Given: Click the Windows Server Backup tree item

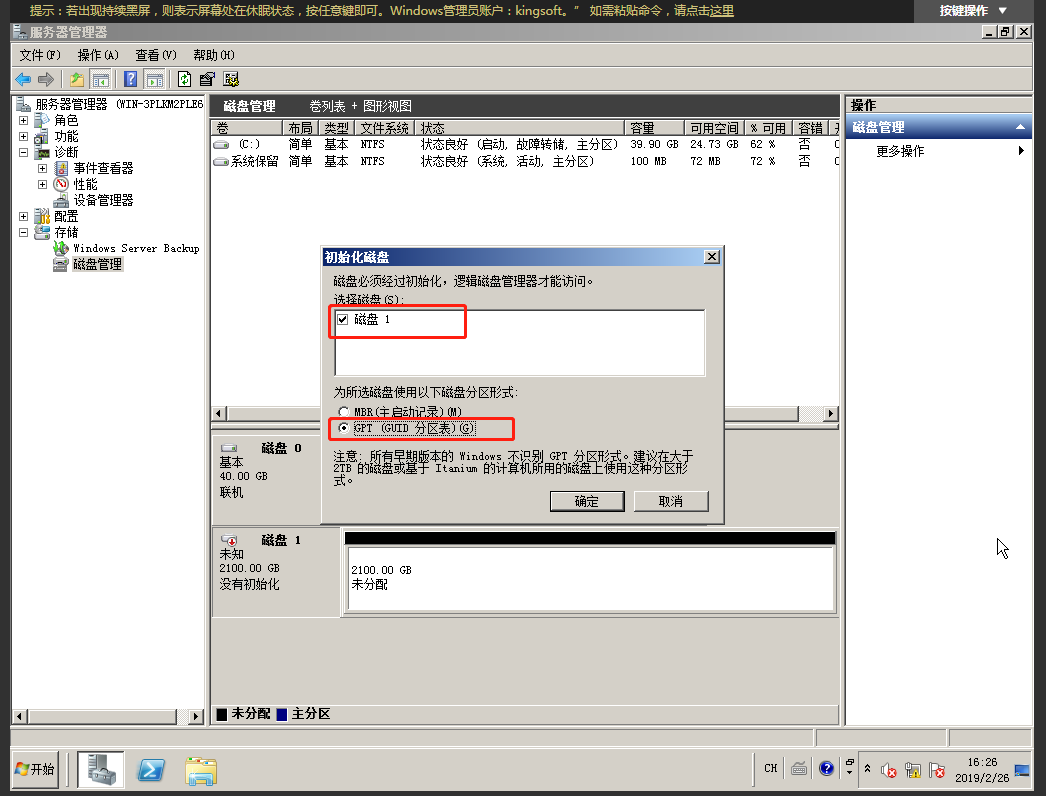Looking at the screenshot, I should (x=135, y=248).
